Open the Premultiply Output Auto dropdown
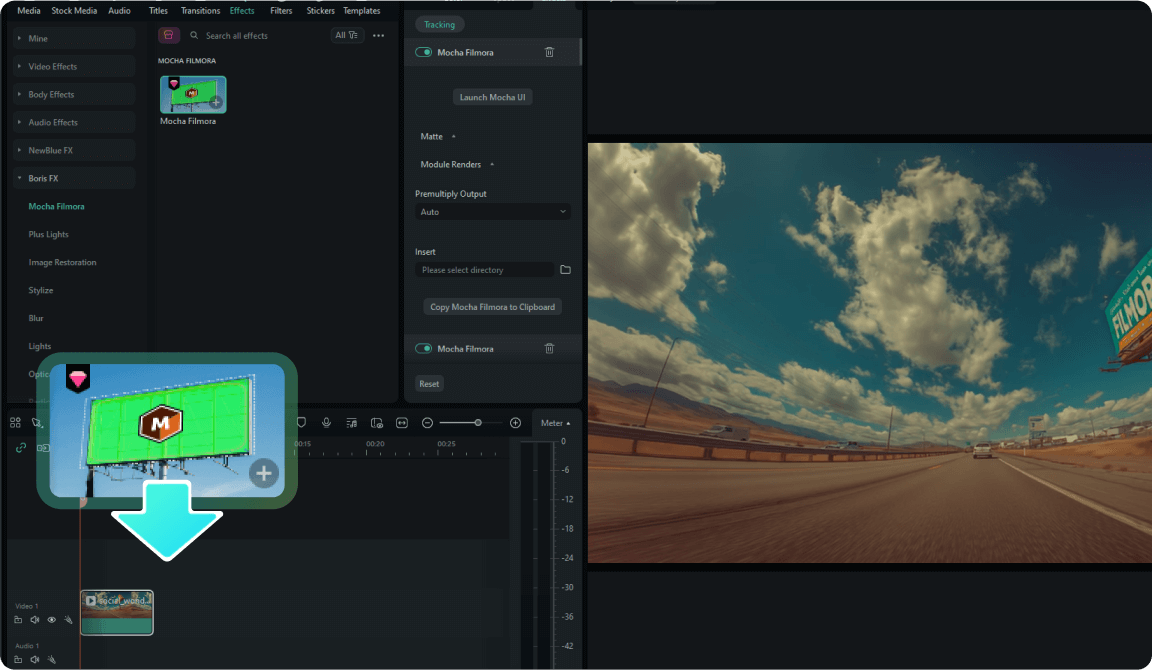 click(x=492, y=212)
